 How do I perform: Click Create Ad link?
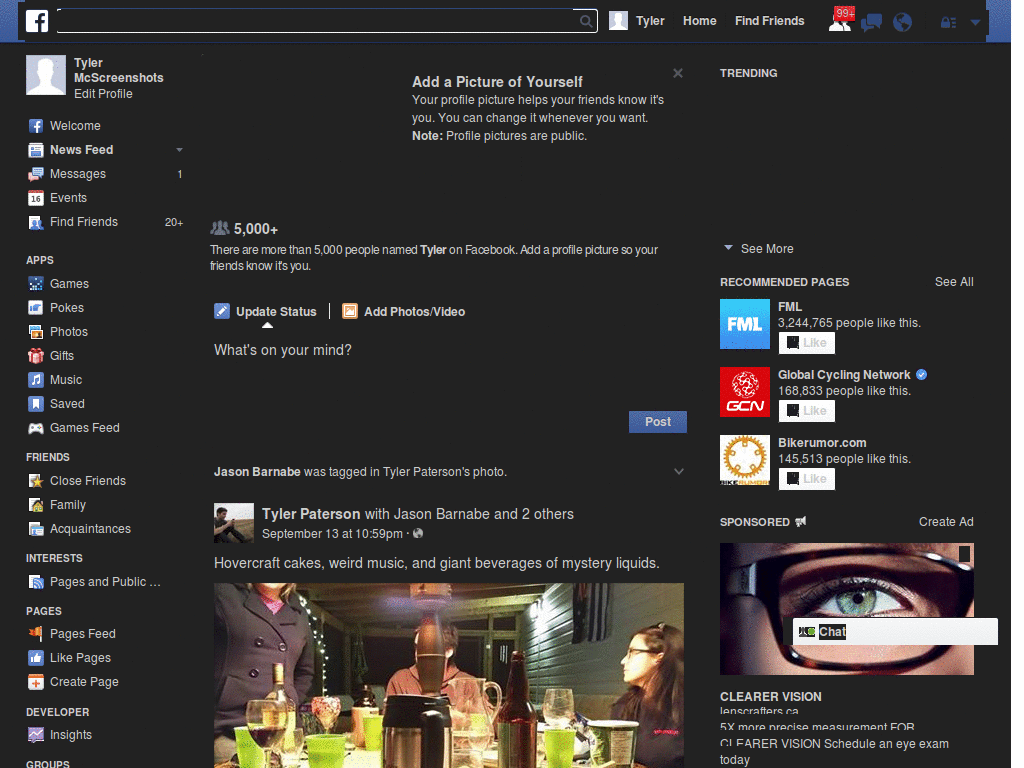tap(946, 522)
